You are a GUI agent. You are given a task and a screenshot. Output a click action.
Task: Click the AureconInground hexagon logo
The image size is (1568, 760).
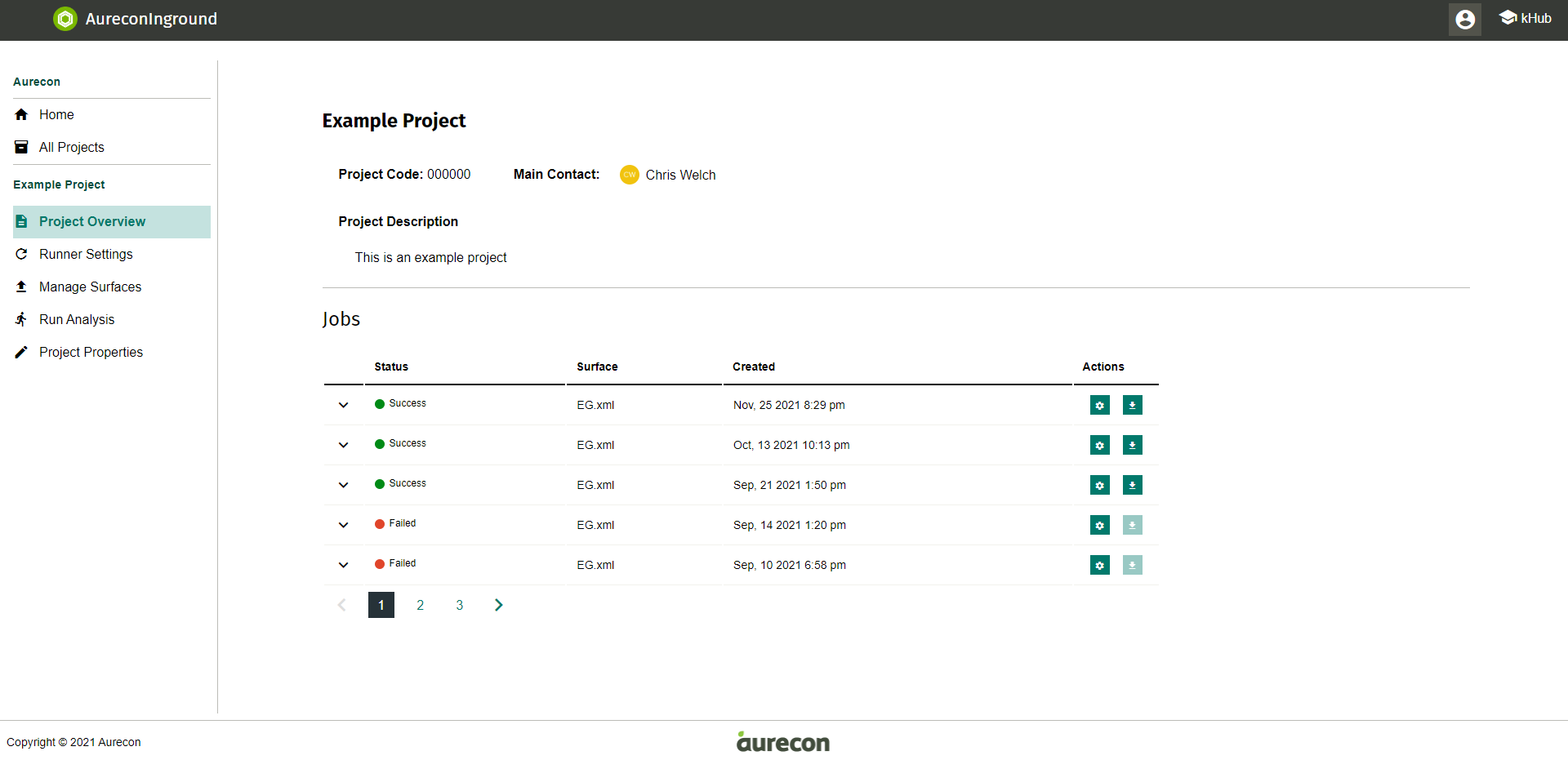(x=65, y=19)
